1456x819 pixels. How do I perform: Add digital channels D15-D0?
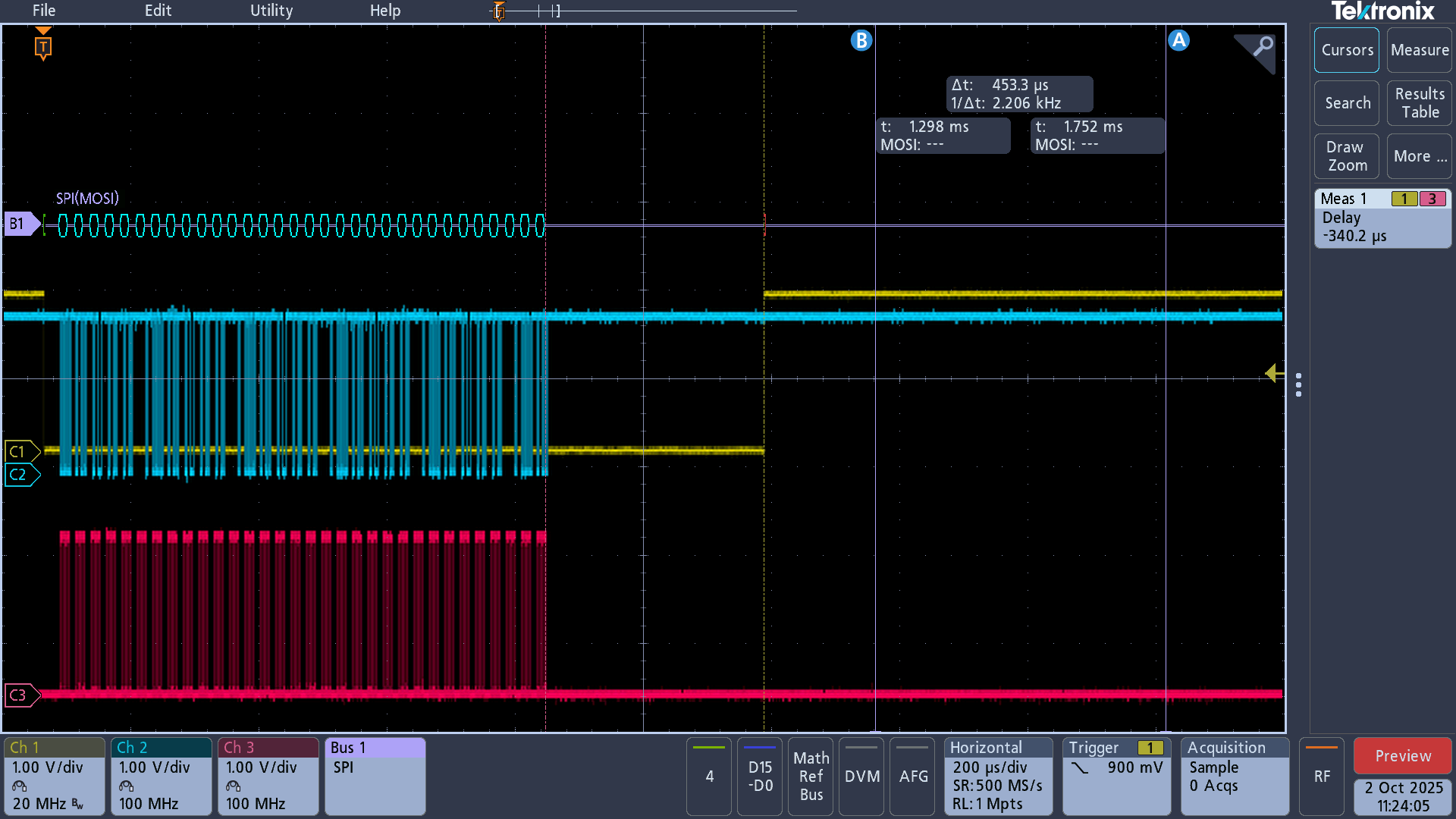760,776
